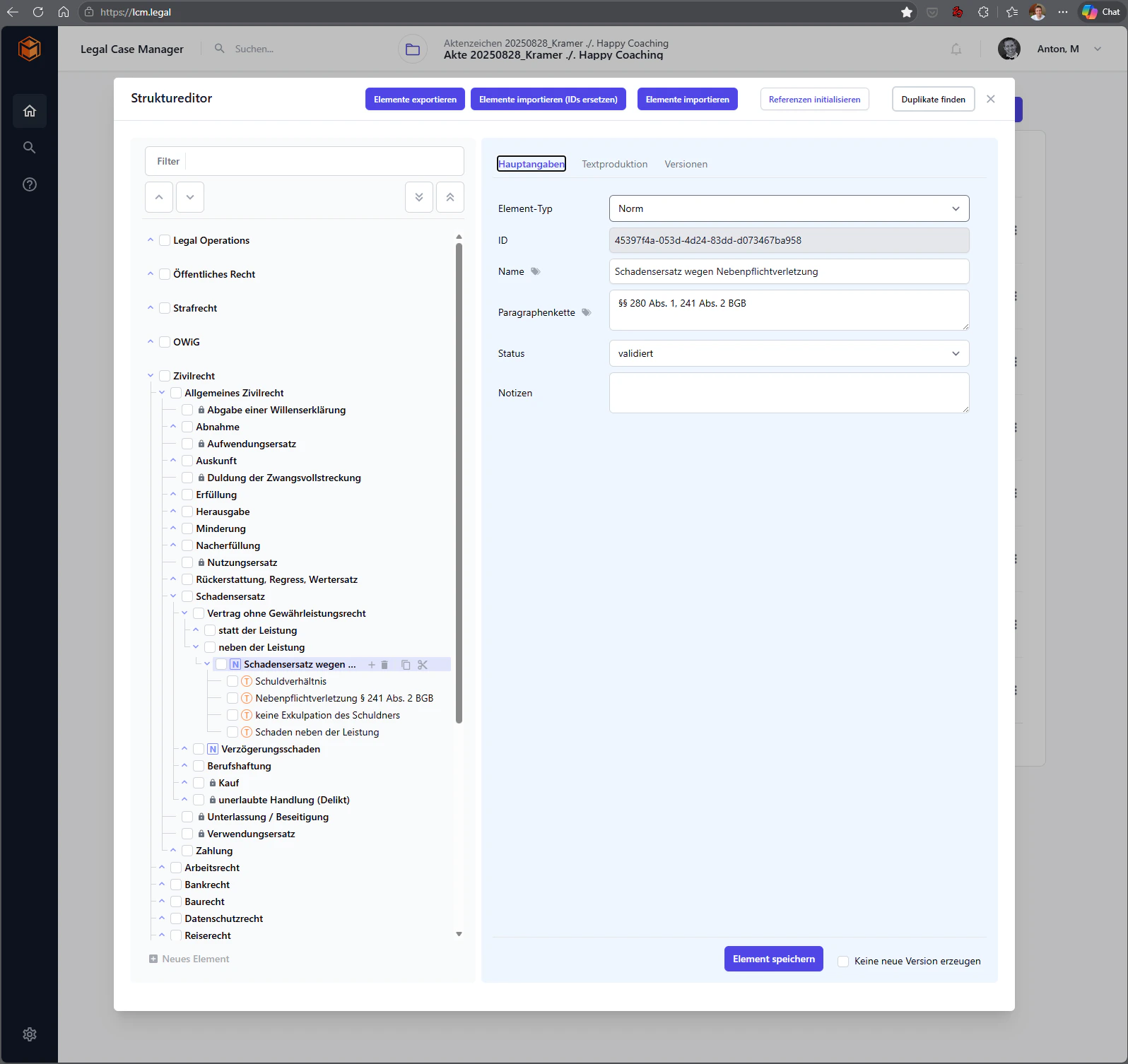Click the folder icon beside Aktenzeichen
The image size is (1128, 1064).
click(413, 49)
